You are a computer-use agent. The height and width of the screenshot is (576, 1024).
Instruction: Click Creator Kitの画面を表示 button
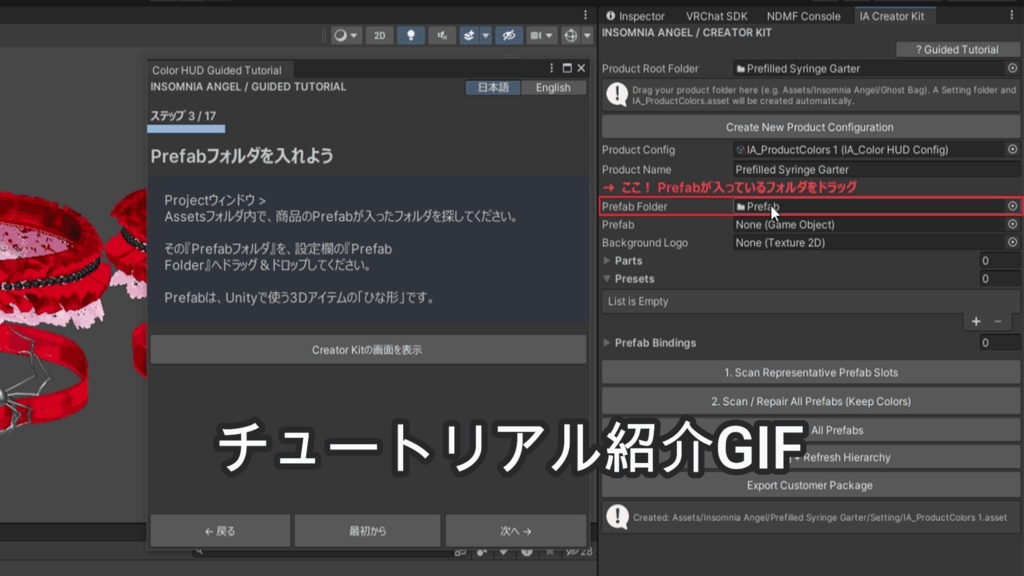(368, 350)
